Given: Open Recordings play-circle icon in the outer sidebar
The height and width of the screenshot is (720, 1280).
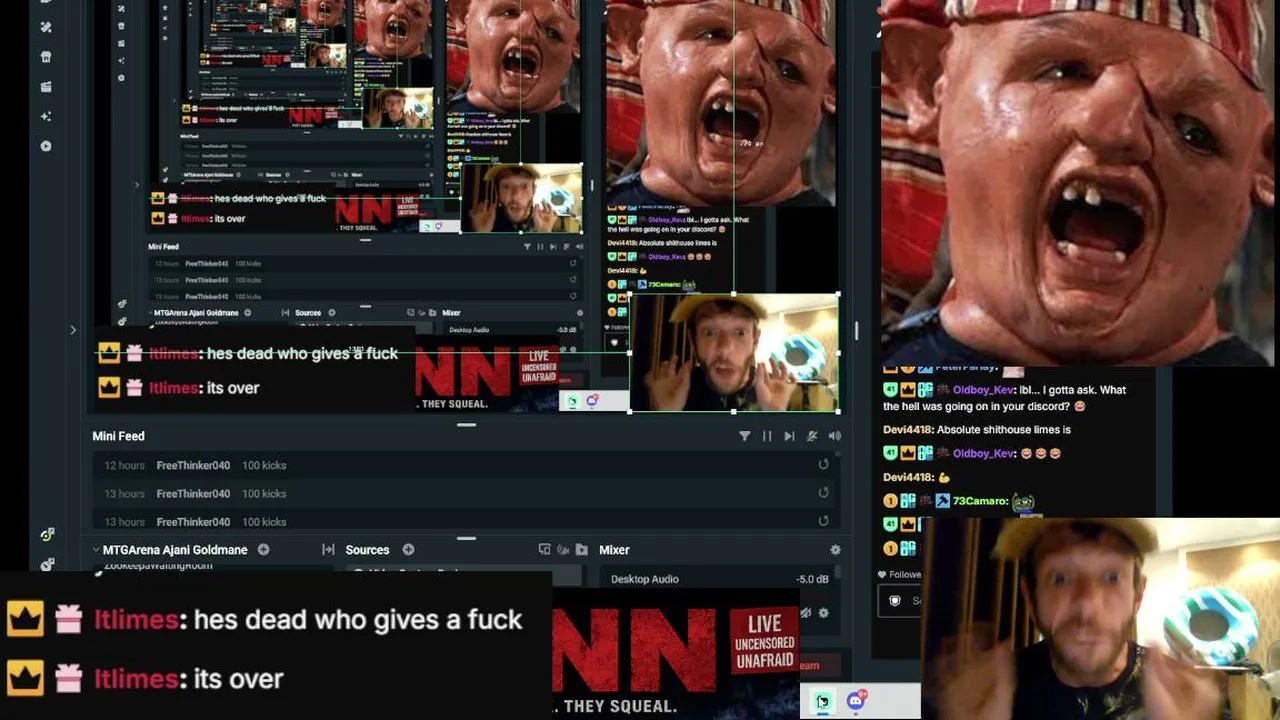Looking at the screenshot, I should (x=46, y=146).
